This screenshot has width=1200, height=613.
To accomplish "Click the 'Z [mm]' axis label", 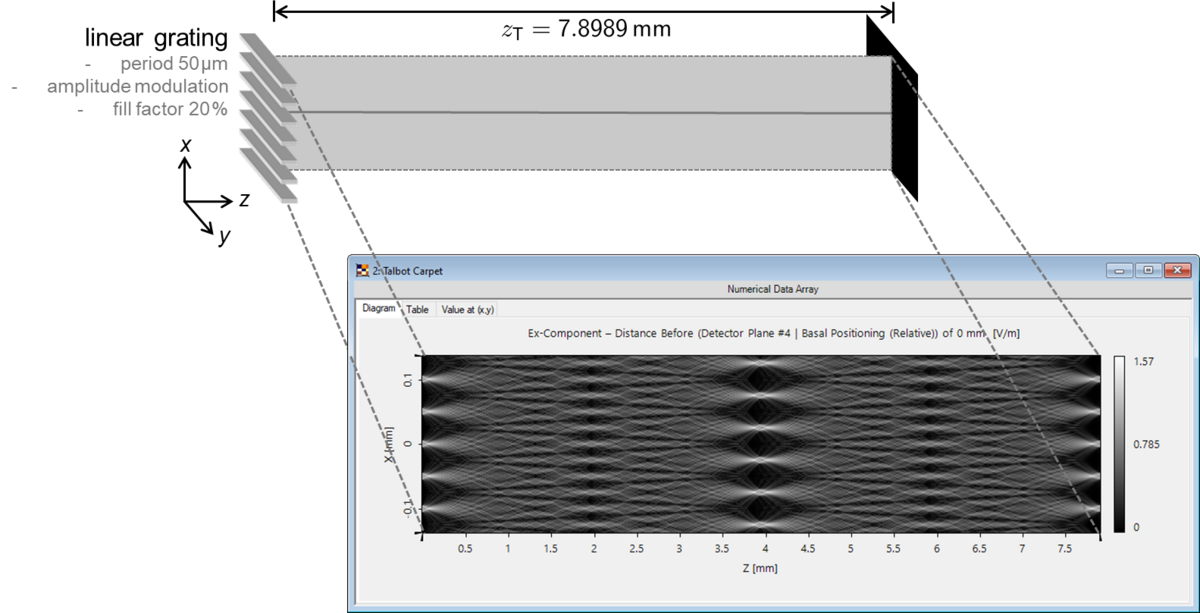I will click(760, 568).
